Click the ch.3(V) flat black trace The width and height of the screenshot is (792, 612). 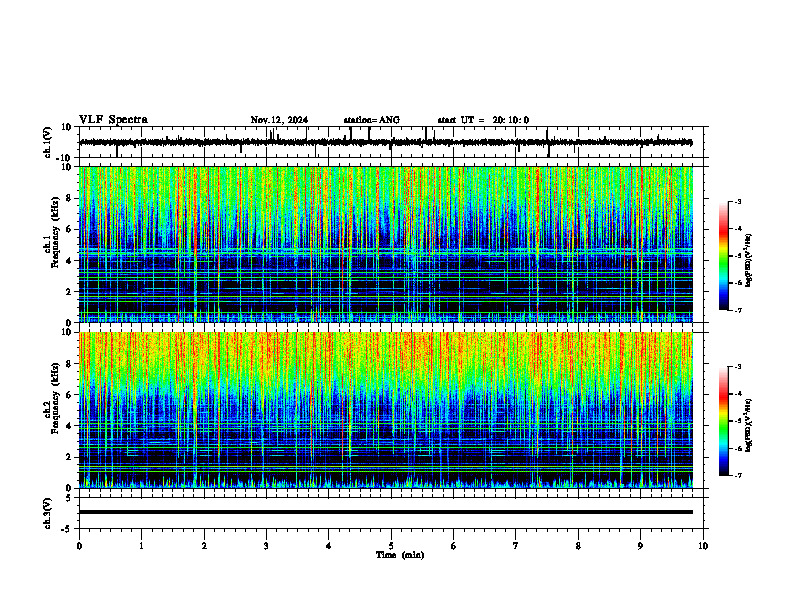pyautogui.click(x=386, y=512)
